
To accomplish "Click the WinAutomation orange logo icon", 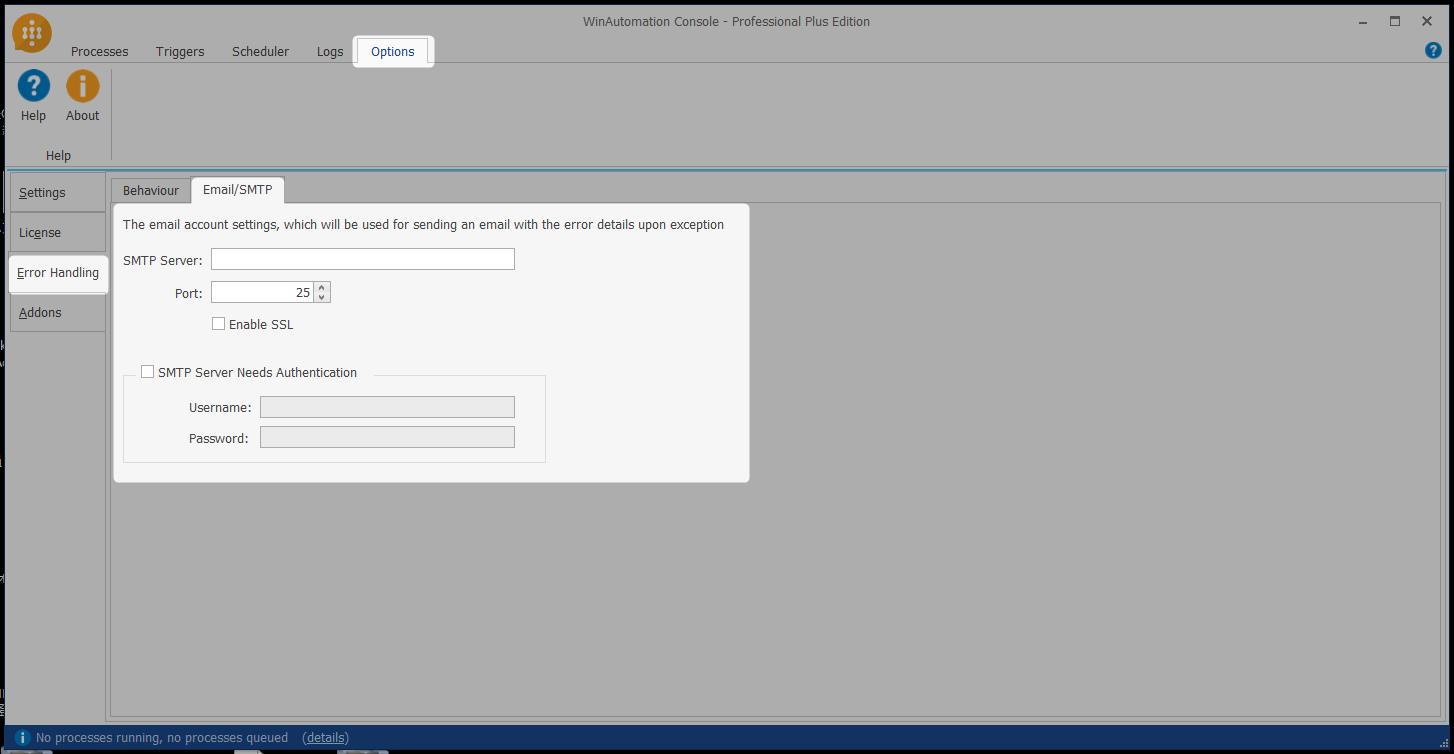I will click(32, 33).
